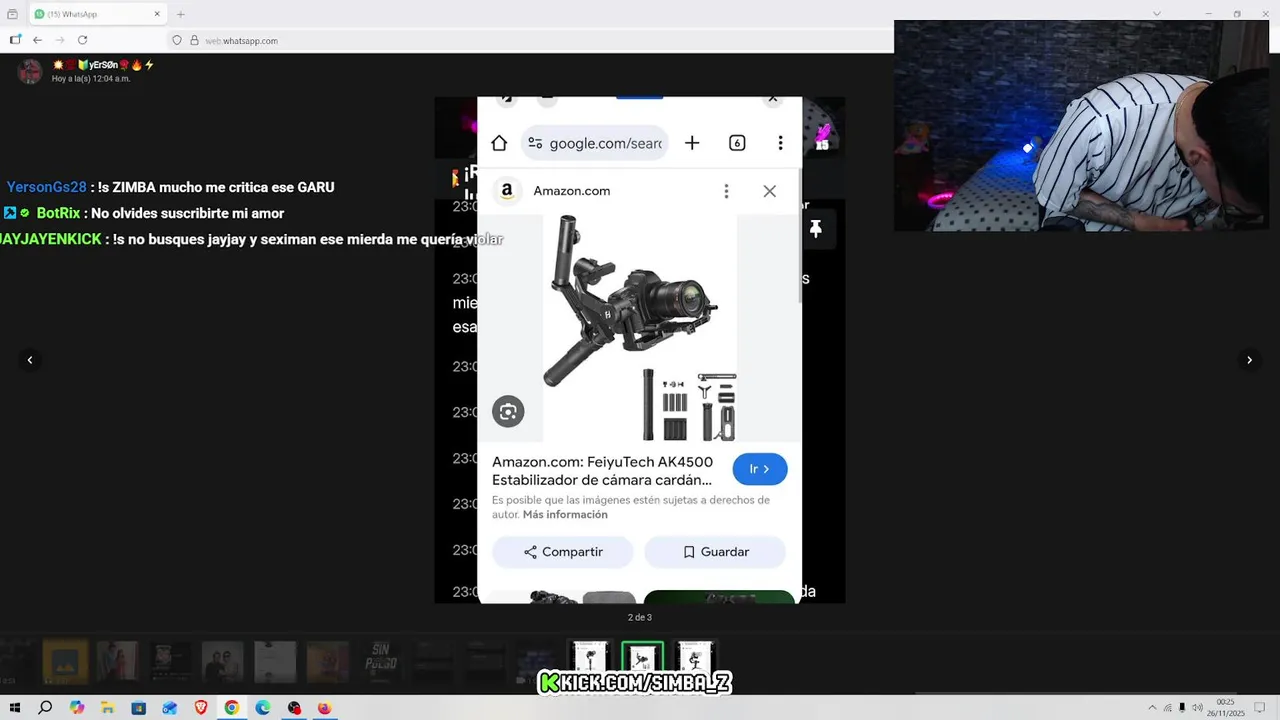Click the Compartir button
The height and width of the screenshot is (720, 1280).
coord(563,552)
